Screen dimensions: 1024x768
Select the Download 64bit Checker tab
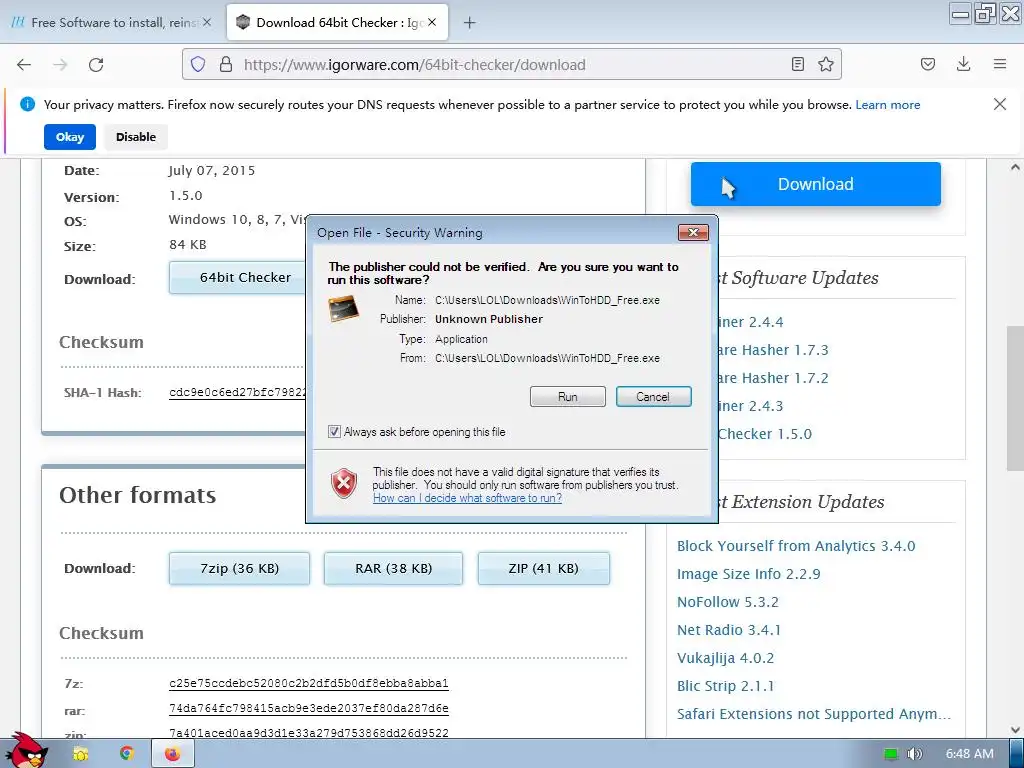click(x=337, y=22)
